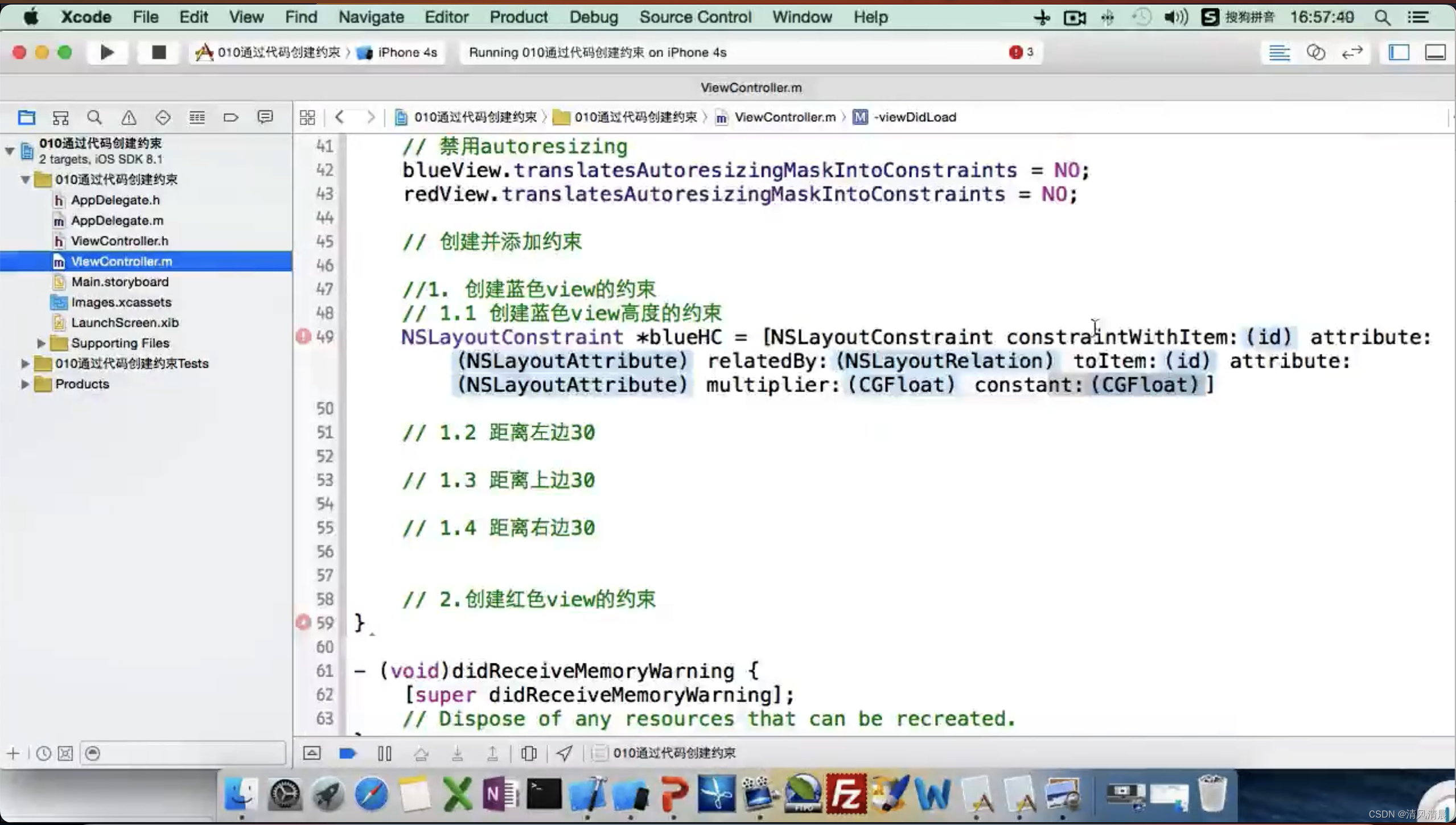Open FileZilla from the Dock
Screen dimensions: 1456x825
[x=846, y=793]
